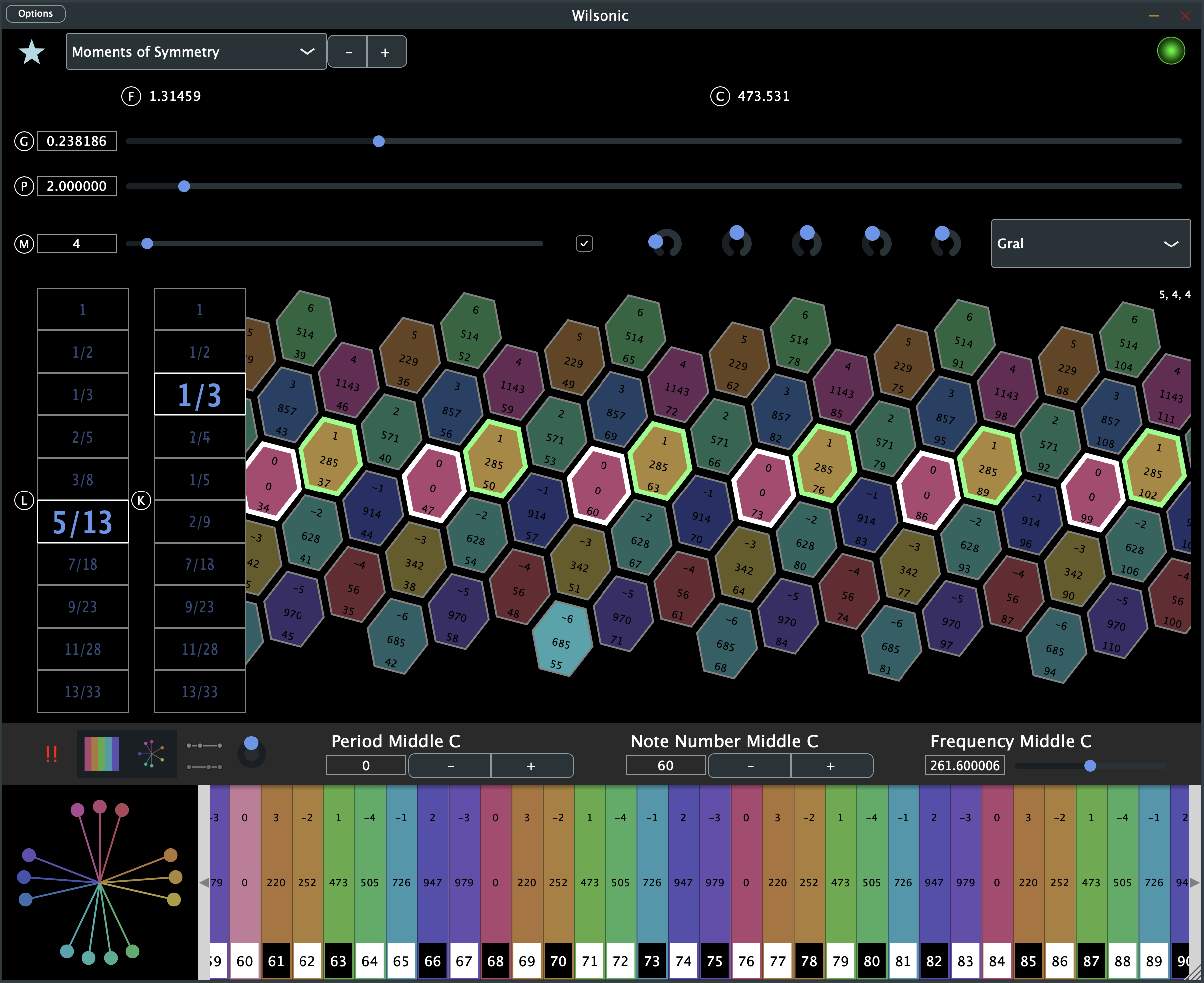Image resolution: width=1204 pixels, height=983 pixels.
Task: Click the fourth rotary knob in row
Action: (876, 243)
